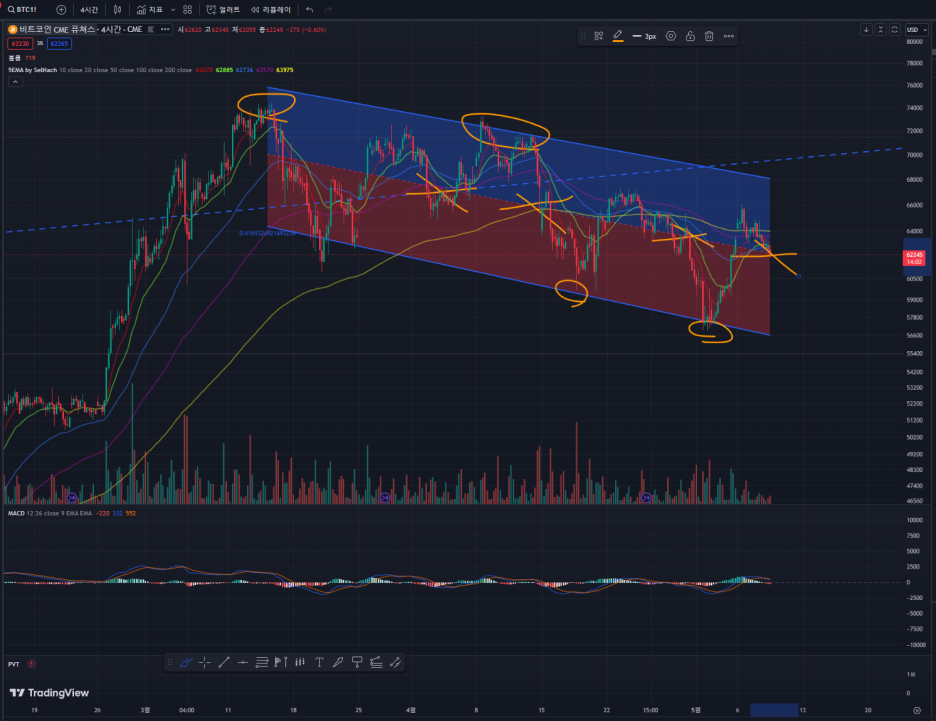Open the more options dots beside symbol title
936x721 pixels.
pos(165,29)
